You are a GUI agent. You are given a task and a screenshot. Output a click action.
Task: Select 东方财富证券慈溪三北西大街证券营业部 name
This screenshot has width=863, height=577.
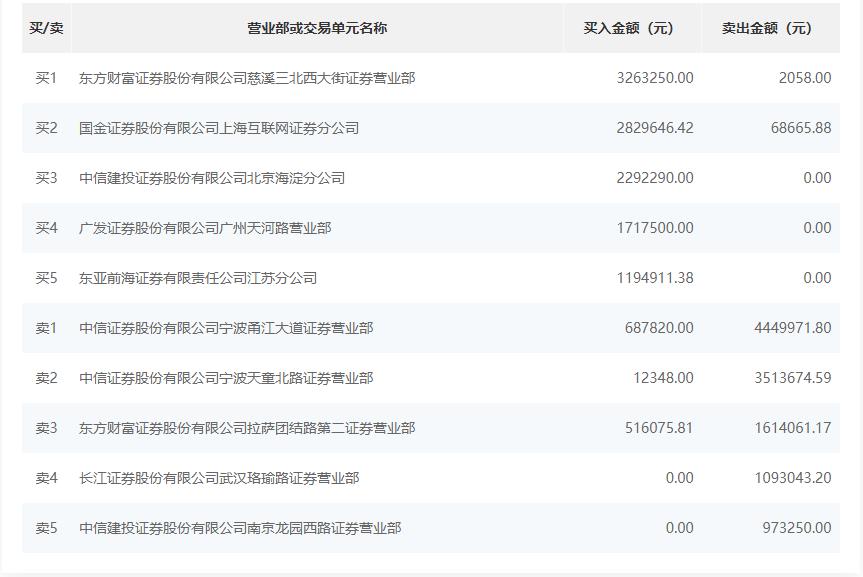(247, 78)
